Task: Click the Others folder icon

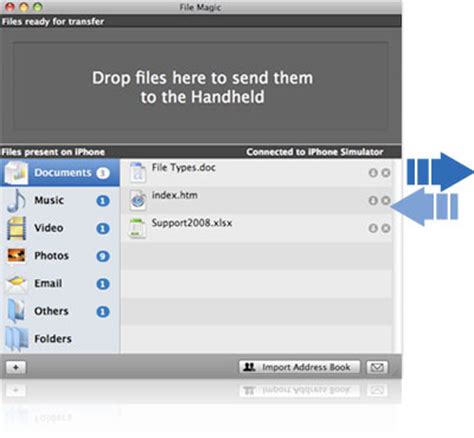Action: (16, 311)
